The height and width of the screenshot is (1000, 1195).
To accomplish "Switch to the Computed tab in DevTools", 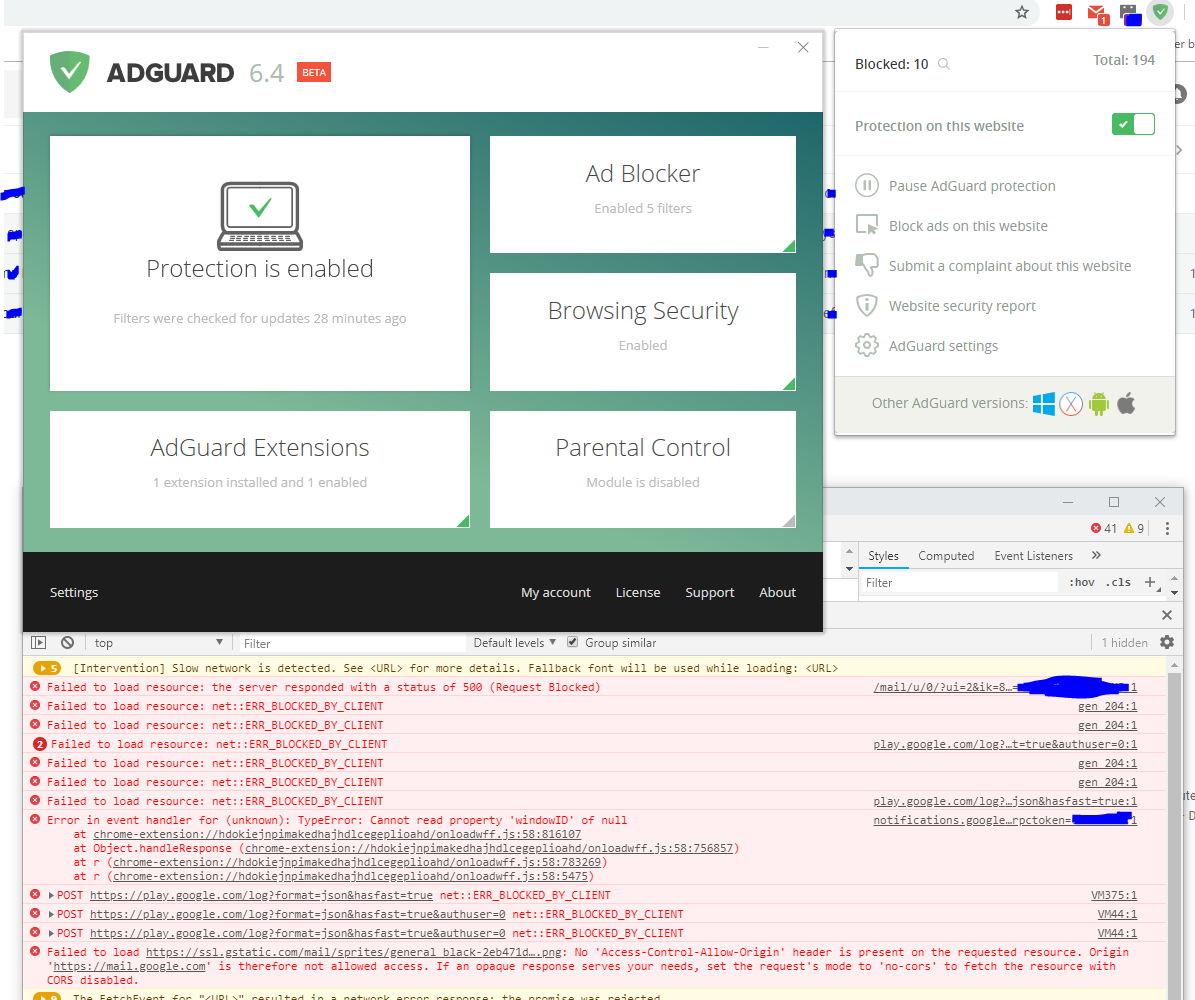I will click(946, 555).
